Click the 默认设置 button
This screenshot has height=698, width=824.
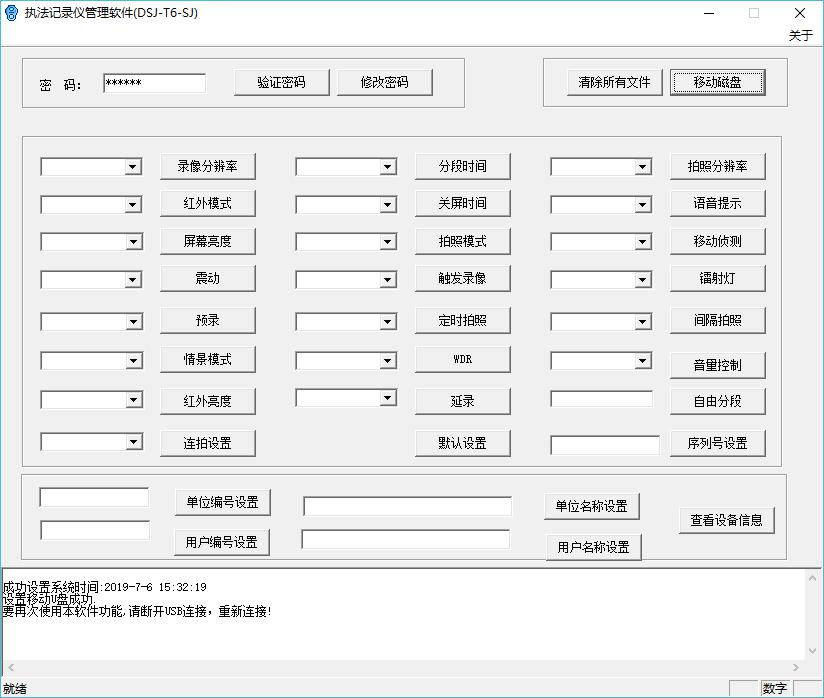click(462, 443)
